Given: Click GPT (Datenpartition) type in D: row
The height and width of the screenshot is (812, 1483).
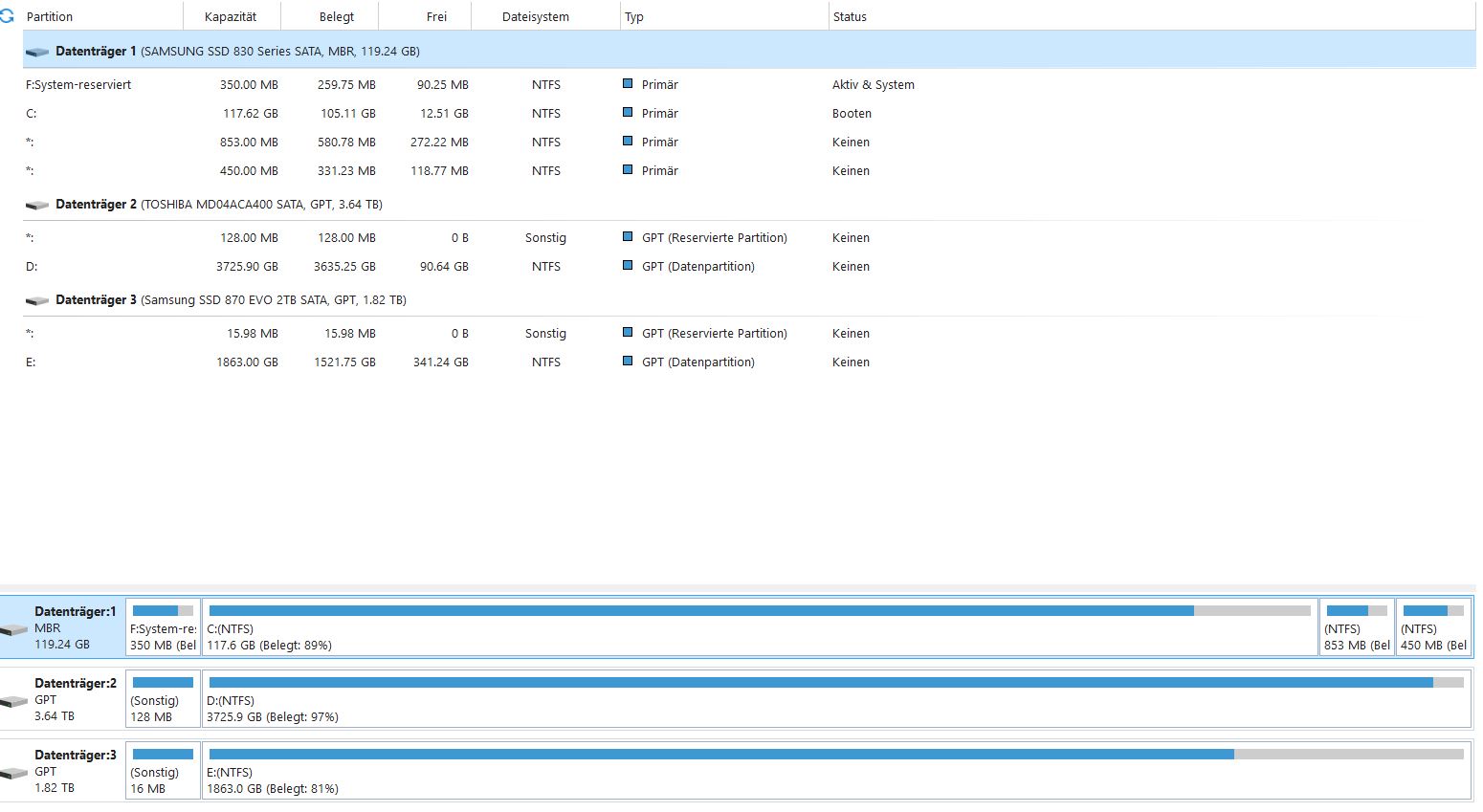Looking at the screenshot, I should click(x=698, y=266).
